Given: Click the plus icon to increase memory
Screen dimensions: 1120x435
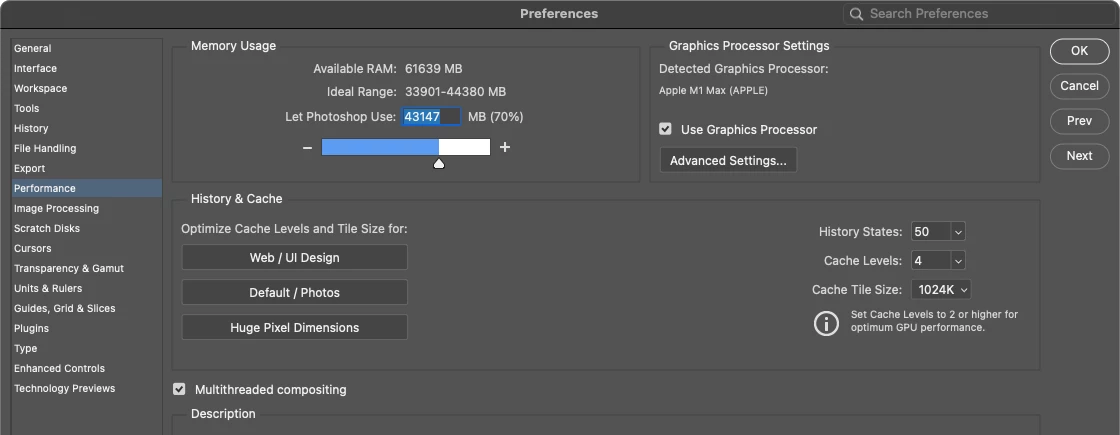Looking at the screenshot, I should pyautogui.click(x=505, y=147).
